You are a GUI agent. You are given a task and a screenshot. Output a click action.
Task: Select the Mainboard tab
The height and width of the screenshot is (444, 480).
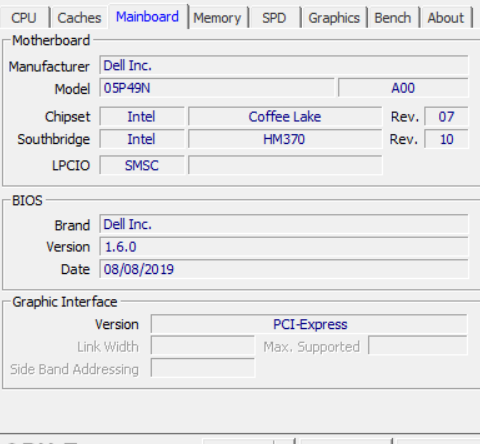(x=148, y=16)
